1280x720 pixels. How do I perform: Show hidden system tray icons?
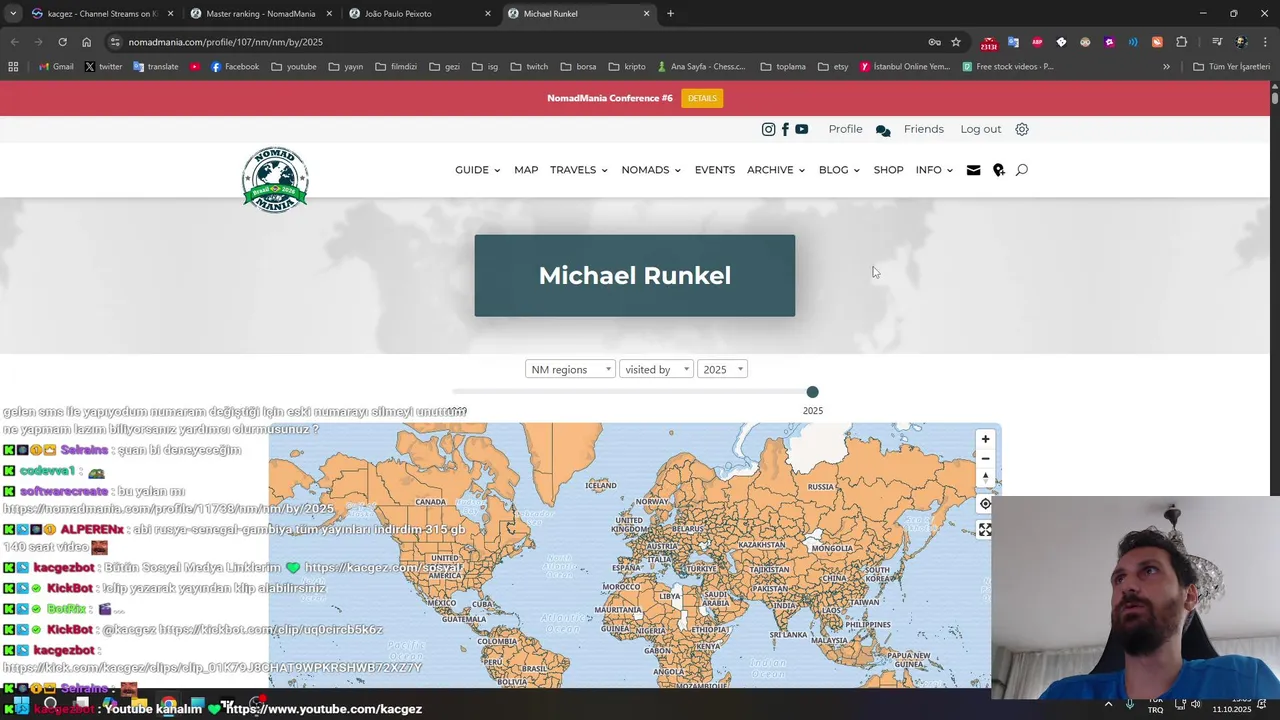coord(1108,705)
